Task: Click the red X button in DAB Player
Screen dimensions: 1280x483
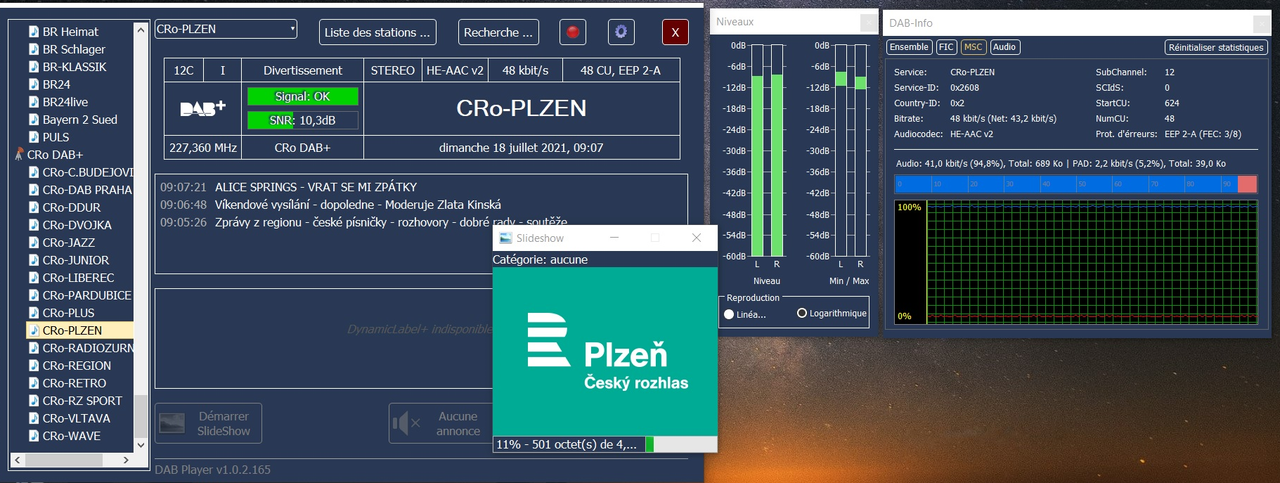Action: (675, 32)
